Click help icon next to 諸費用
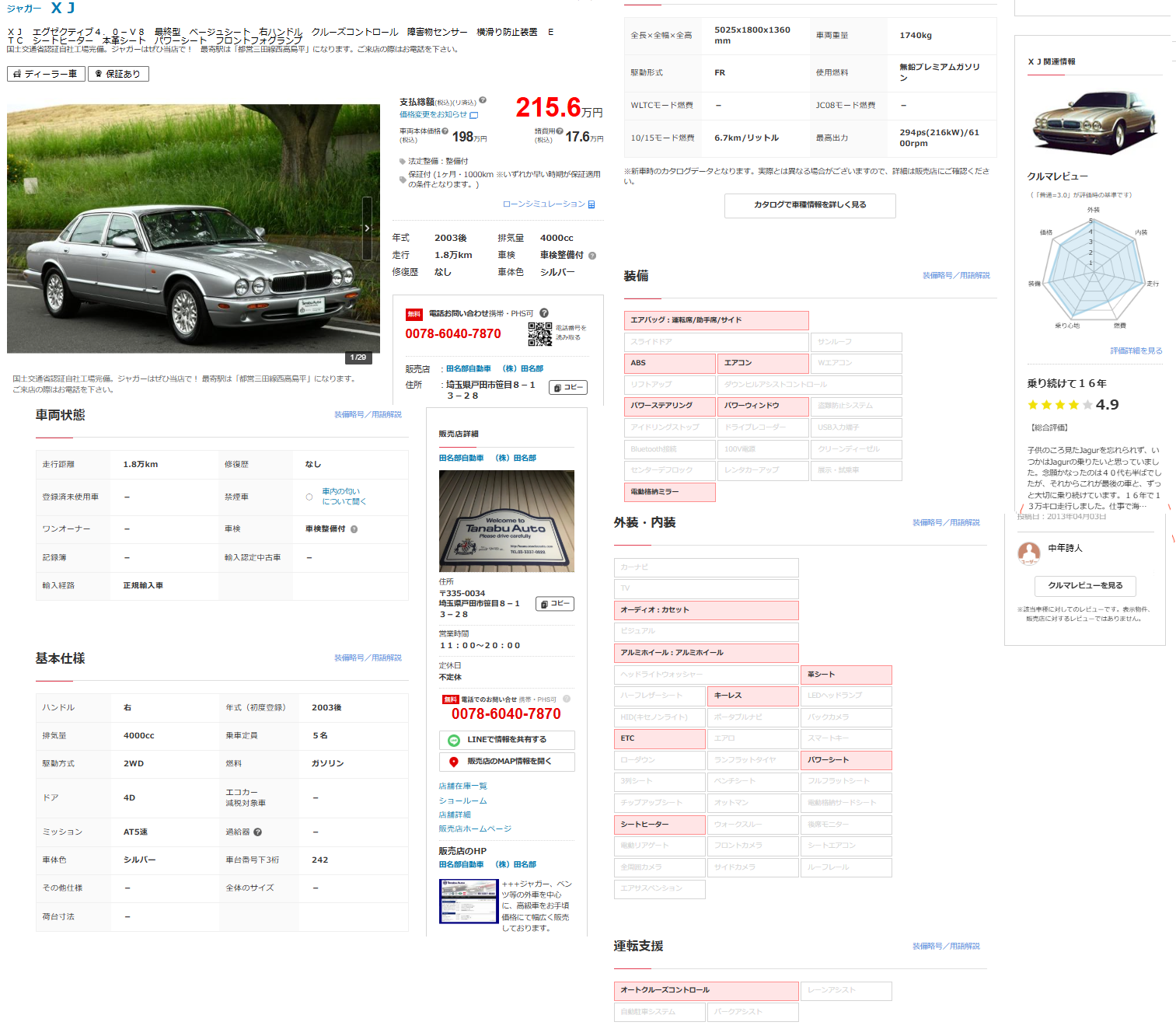Image resolution: width=1176 pixels, height=1029 pixels. pyautogui.click(x=560, y=131)
